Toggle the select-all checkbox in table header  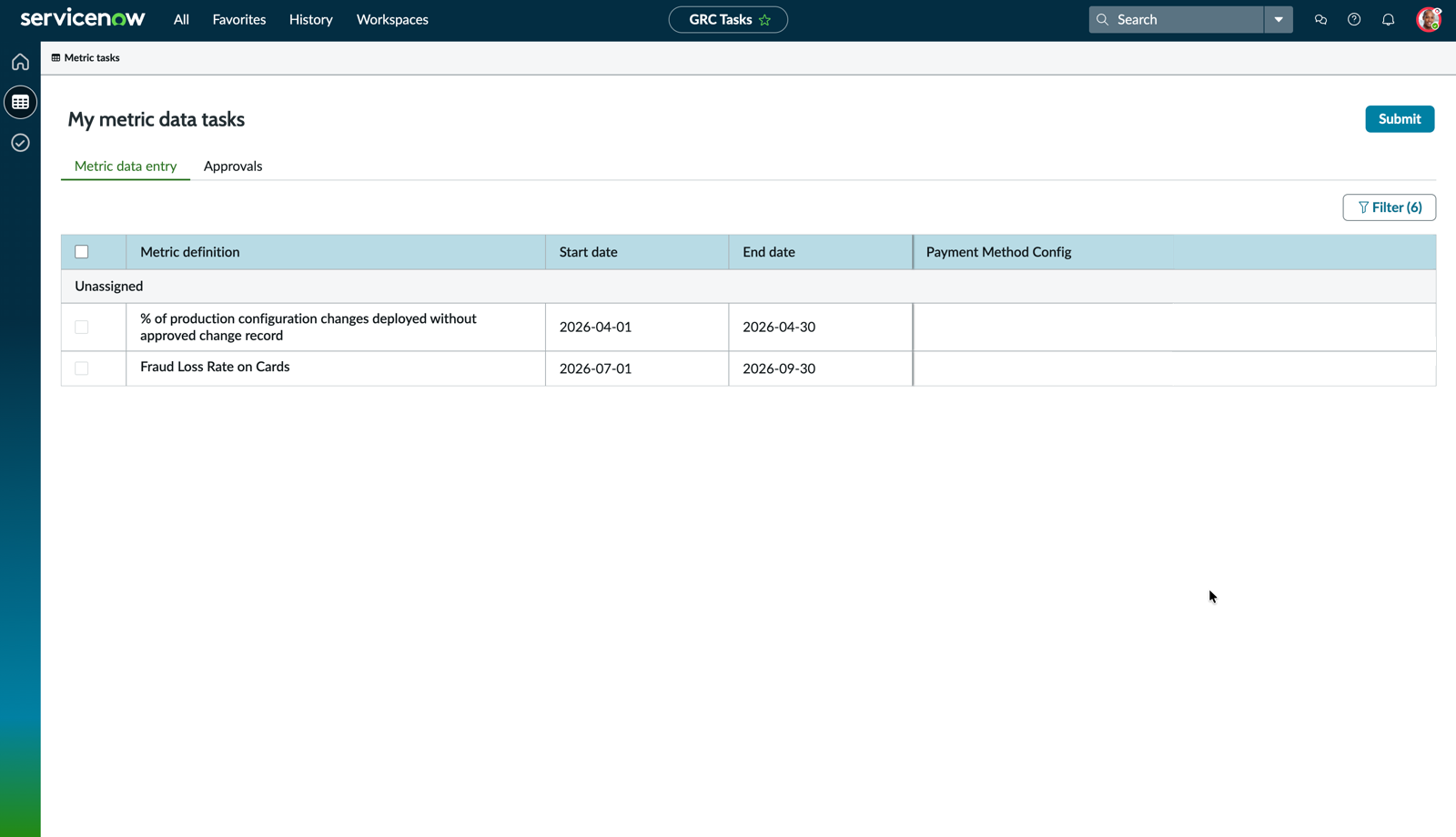pyautogui.click(x=82, y=252)
